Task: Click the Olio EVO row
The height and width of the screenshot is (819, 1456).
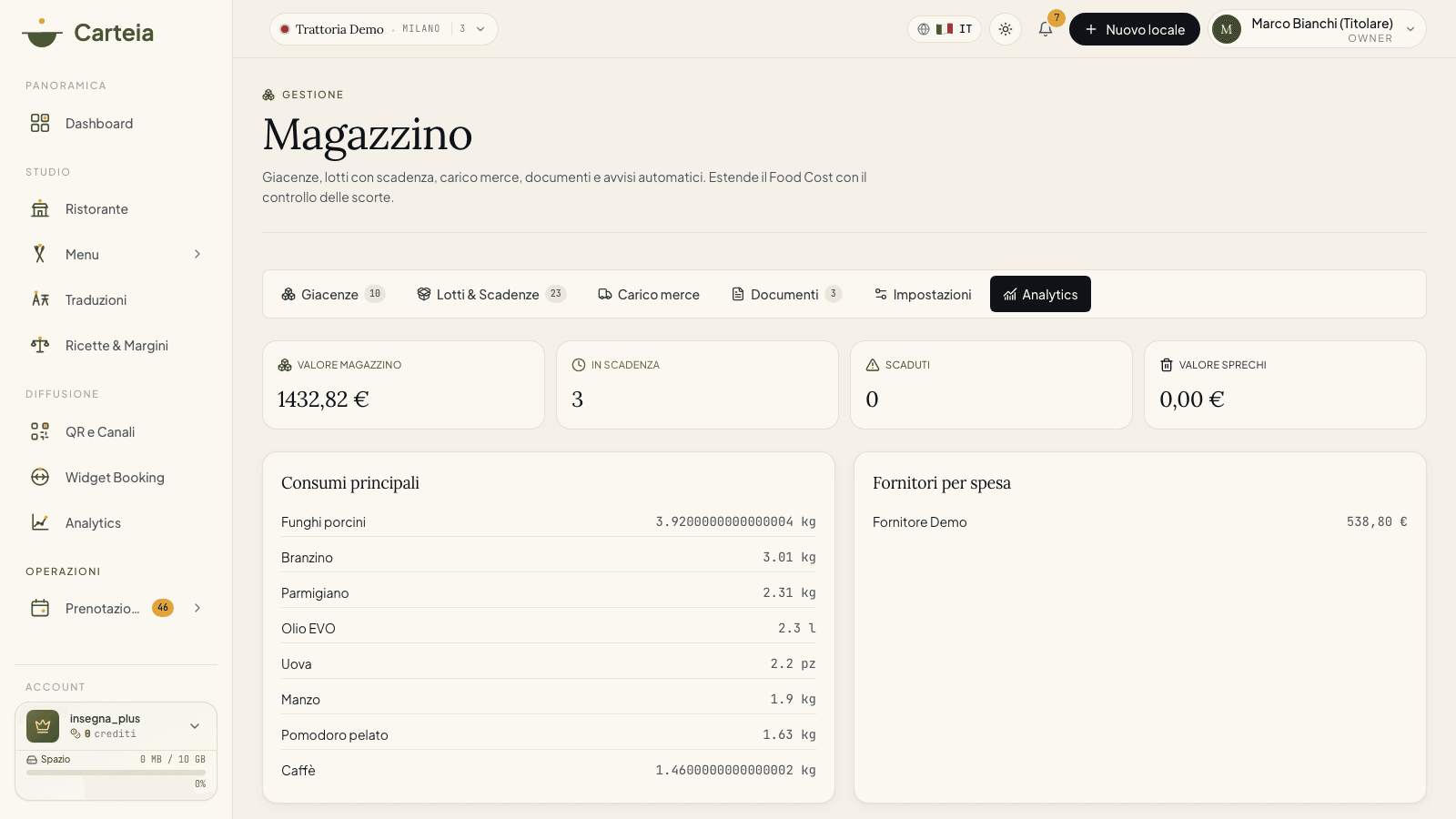Action: (x=549, y=629)
